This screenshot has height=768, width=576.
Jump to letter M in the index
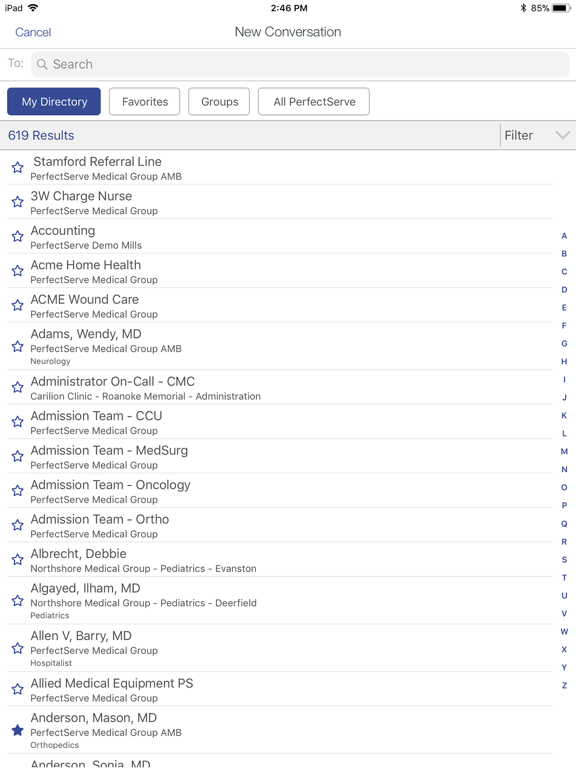tap(564, 452)
